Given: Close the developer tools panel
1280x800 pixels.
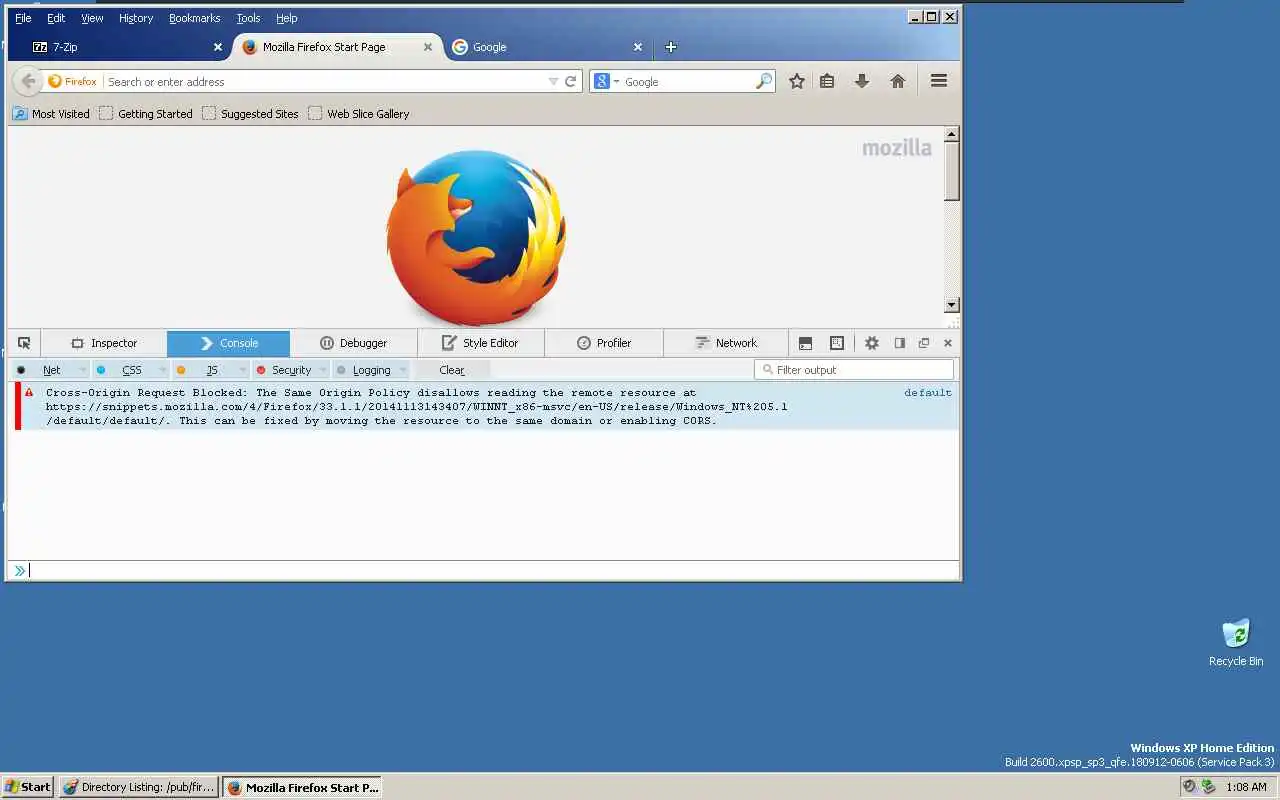Looking at the screenshot, I should (x=948, y=343).
